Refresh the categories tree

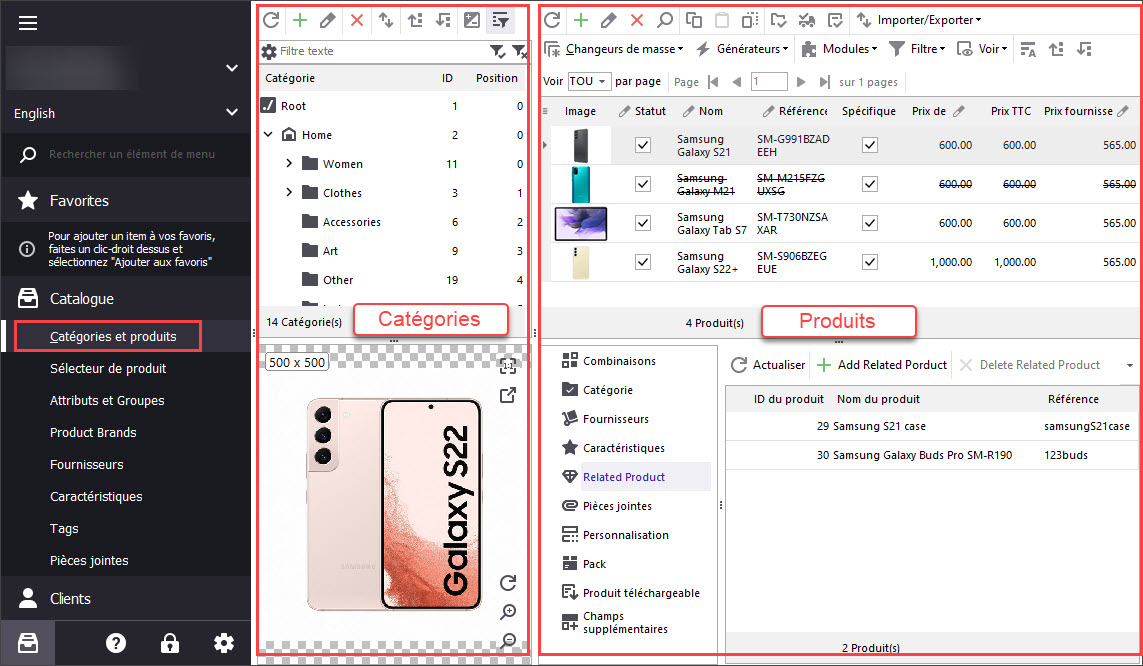tap(271, 20)
